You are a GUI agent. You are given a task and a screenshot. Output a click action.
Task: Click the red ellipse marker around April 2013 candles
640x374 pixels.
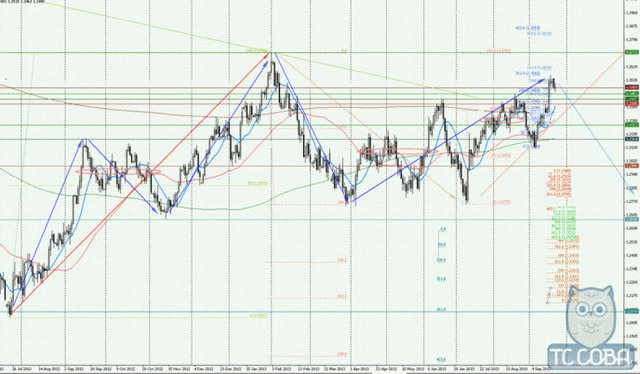click(397, 151)
